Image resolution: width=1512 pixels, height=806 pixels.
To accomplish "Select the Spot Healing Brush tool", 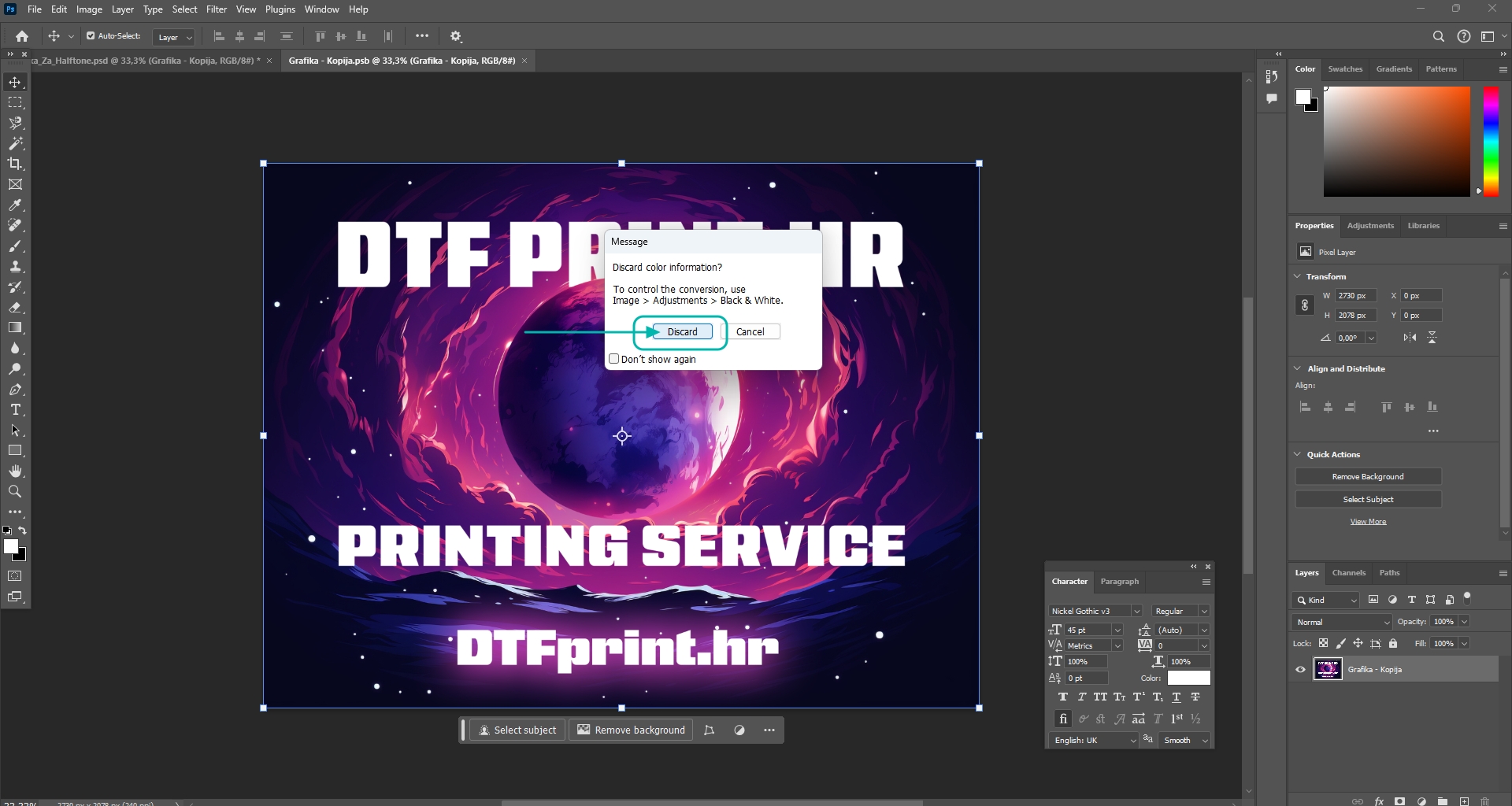I will point(15,225).
